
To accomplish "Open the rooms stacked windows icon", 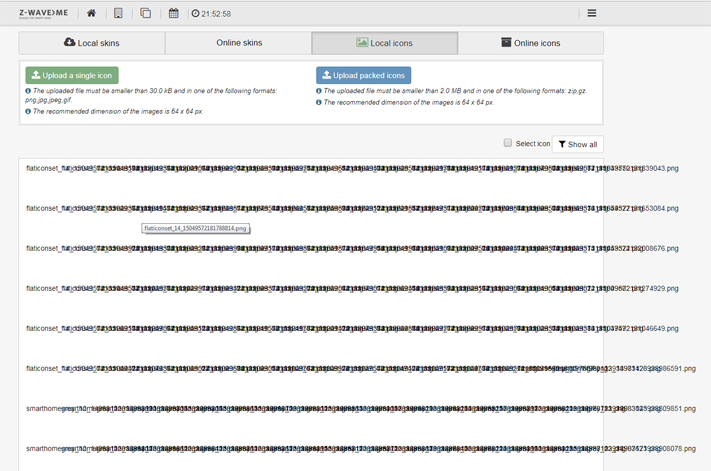I will [146, 13].
